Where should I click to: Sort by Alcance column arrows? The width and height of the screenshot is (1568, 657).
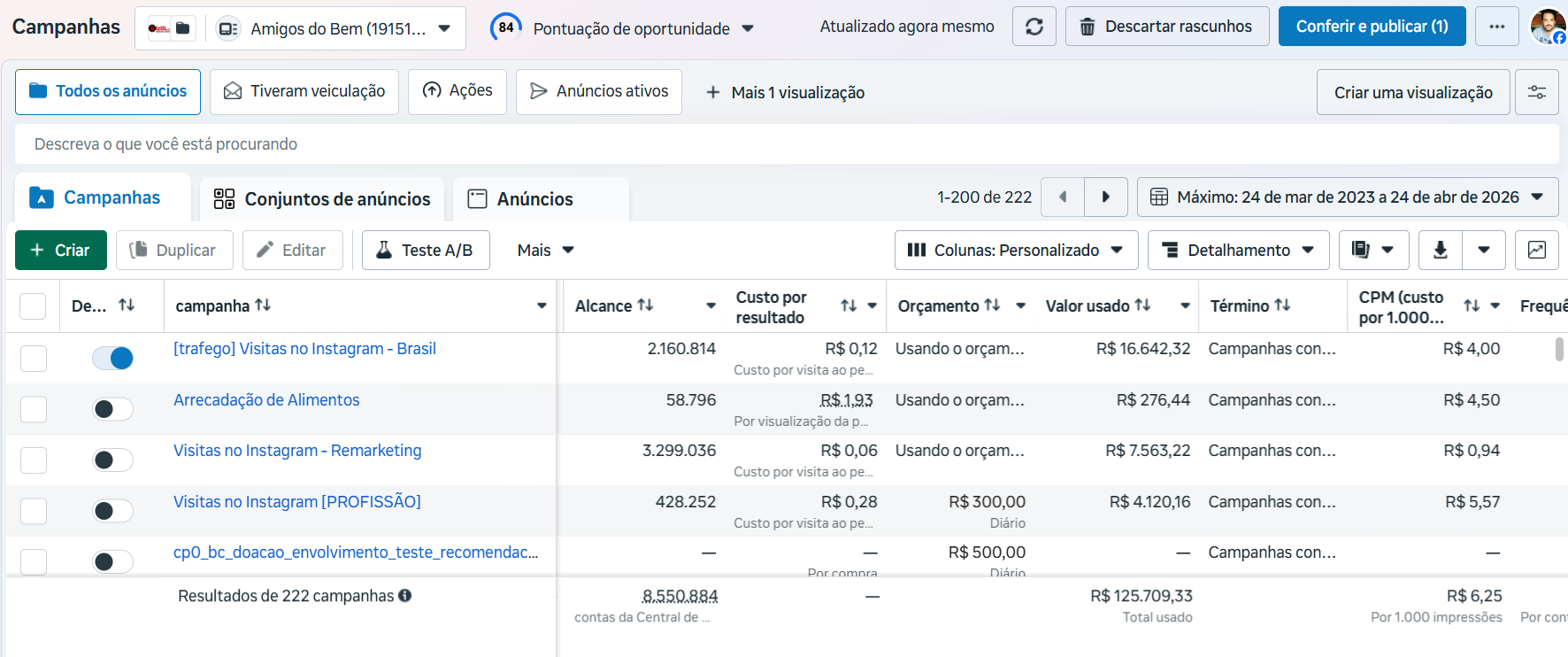pos(645,305)
